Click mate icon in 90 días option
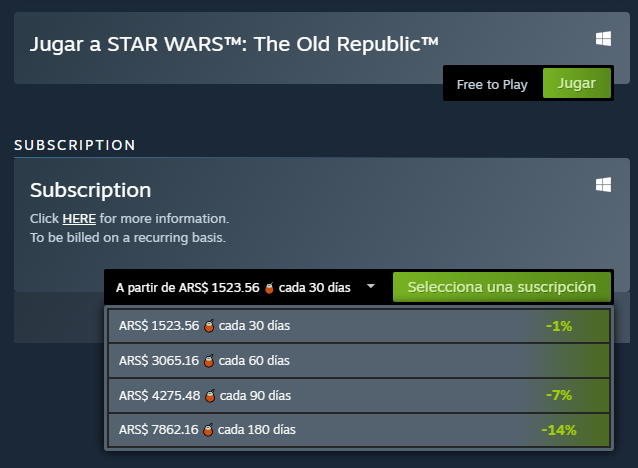 [210, 396]
